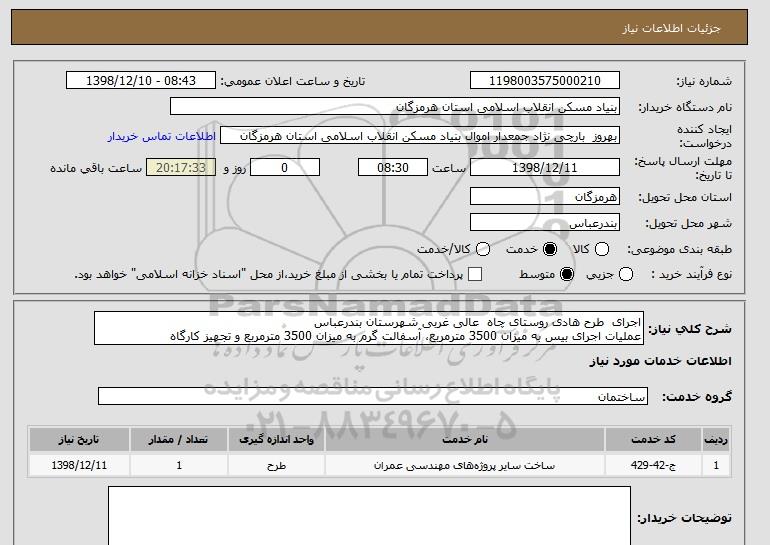Click the واحد اندازه گیری column header

276,439
